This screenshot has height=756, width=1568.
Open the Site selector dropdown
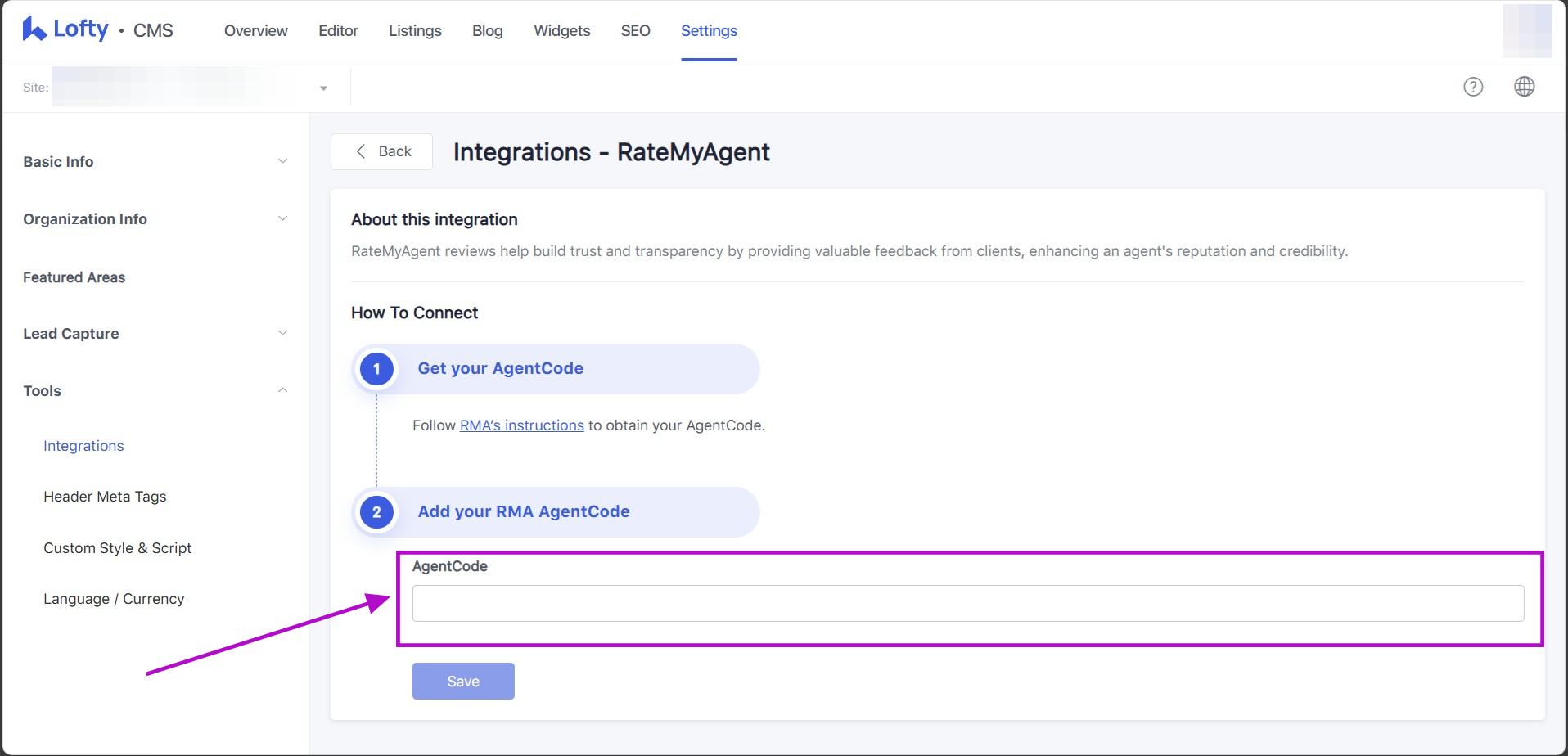pyautogui.click(x=323, y=88)
